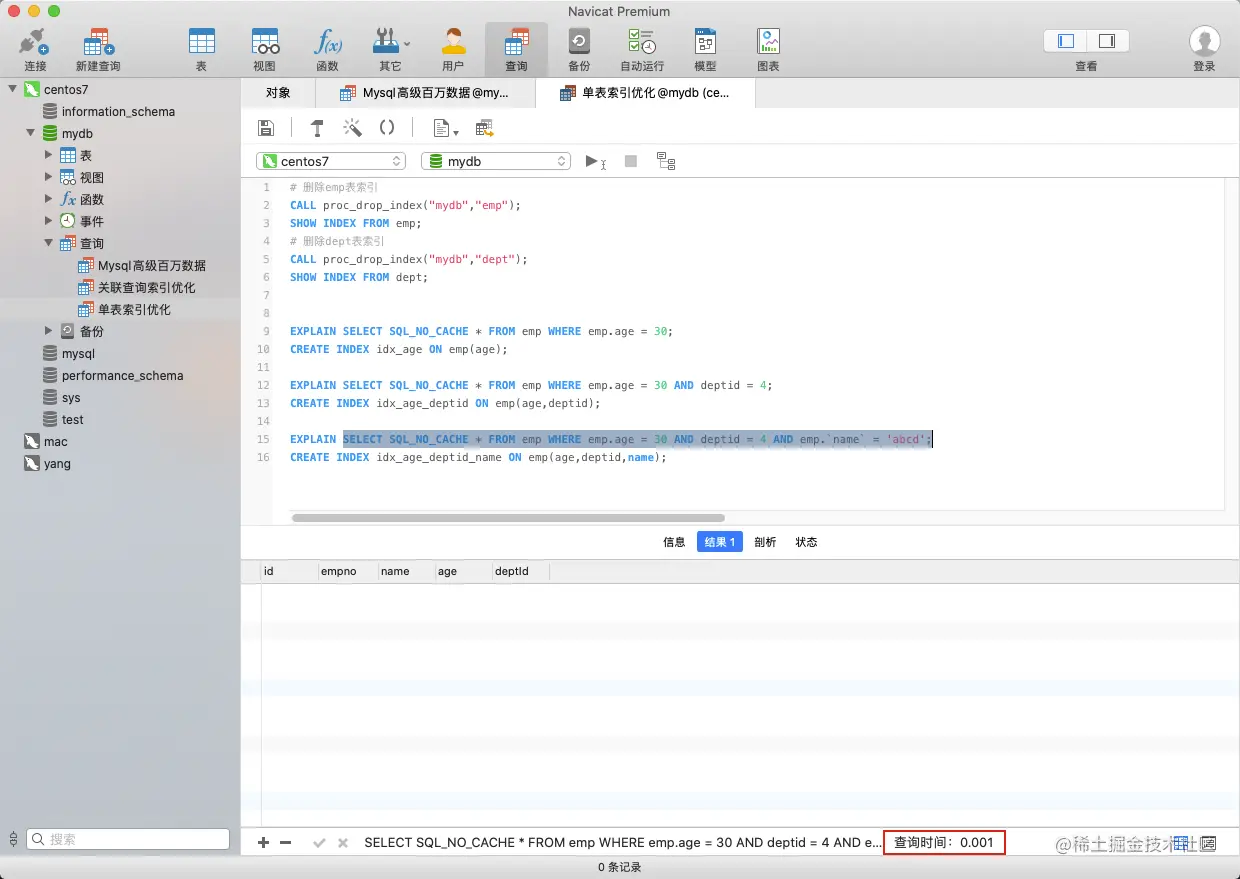Viewport: 1240px width, 879px height.
Task: Click the stop square icon
Action: pos(631,161)
